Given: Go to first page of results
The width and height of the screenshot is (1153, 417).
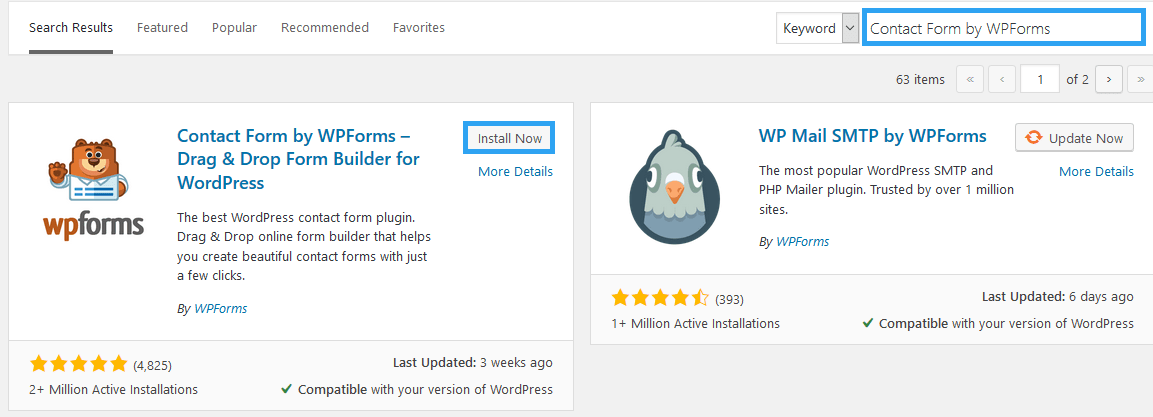Looking at the screenshot, I should [970, 79].
